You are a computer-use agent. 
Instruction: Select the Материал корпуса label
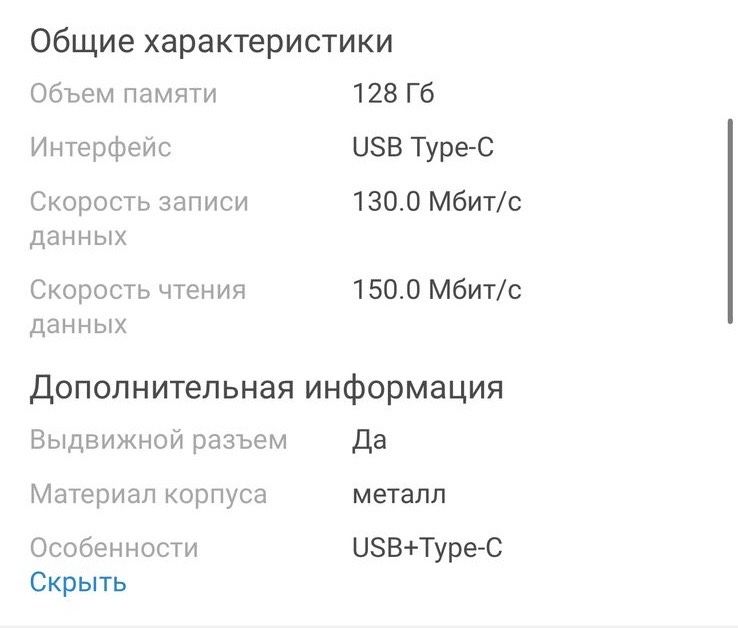[148, 494]
